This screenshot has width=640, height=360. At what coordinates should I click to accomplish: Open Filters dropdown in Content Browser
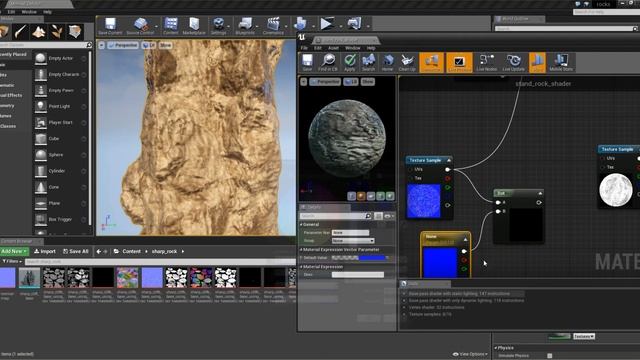[12, 261]
